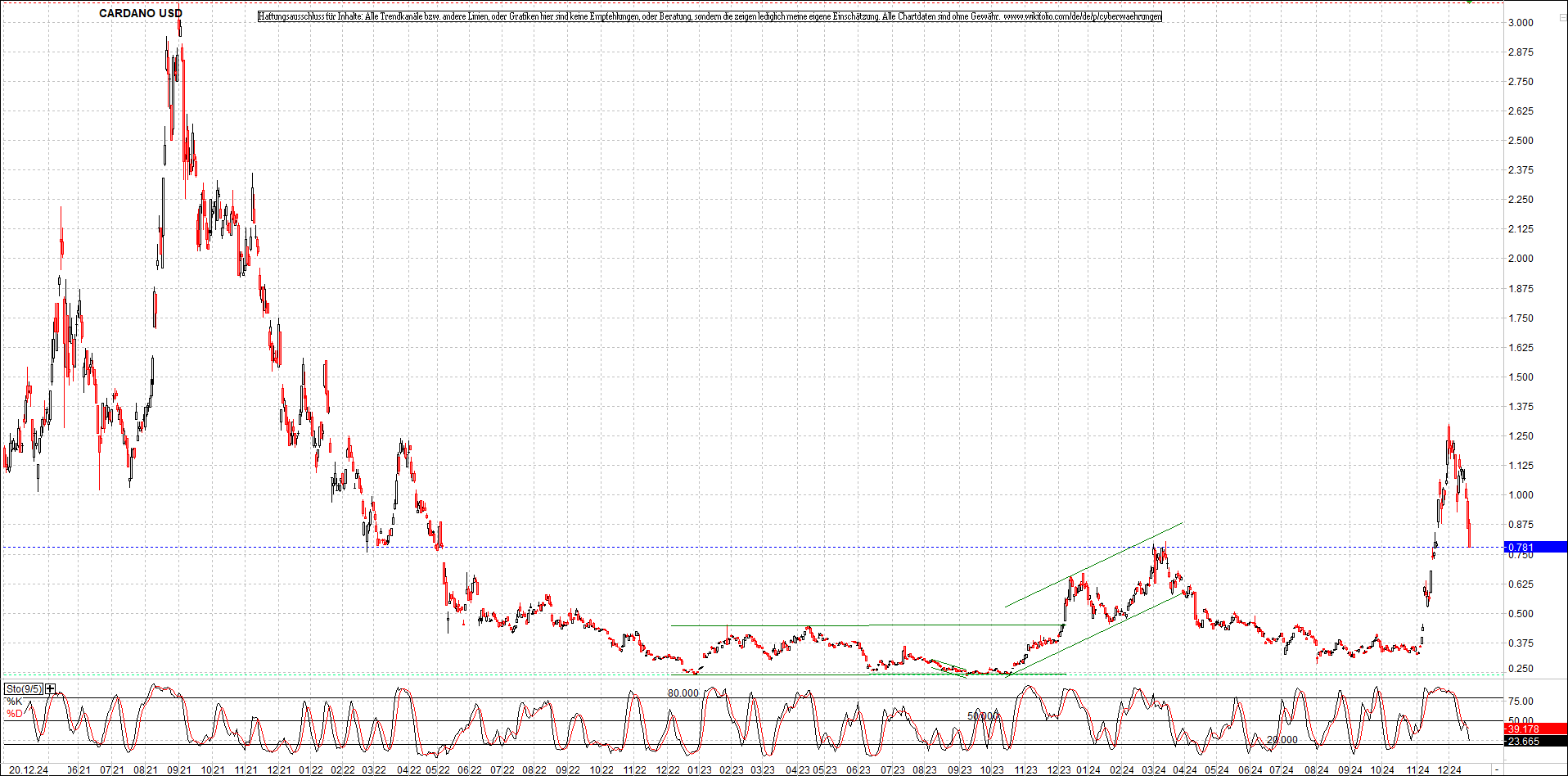Click the 1.250 price axis label
This screenshot has height=776, width=1568.
1521,436
